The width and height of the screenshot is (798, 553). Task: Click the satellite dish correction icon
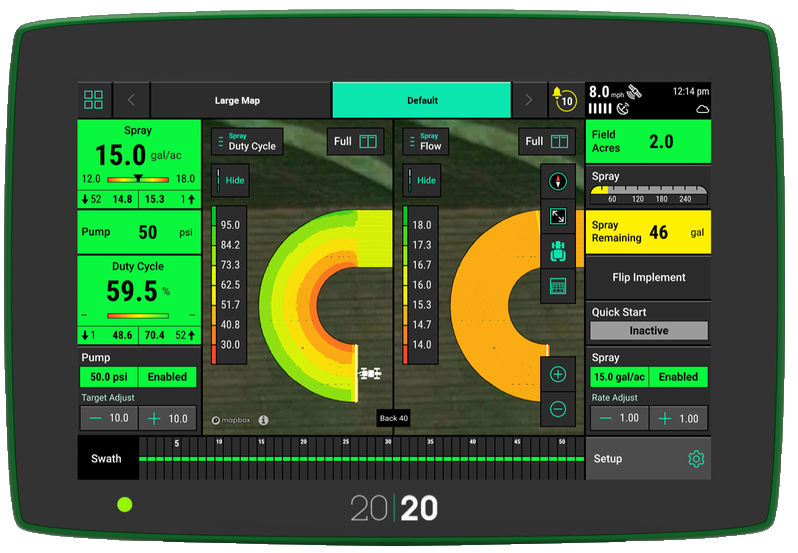pos(622,108)
